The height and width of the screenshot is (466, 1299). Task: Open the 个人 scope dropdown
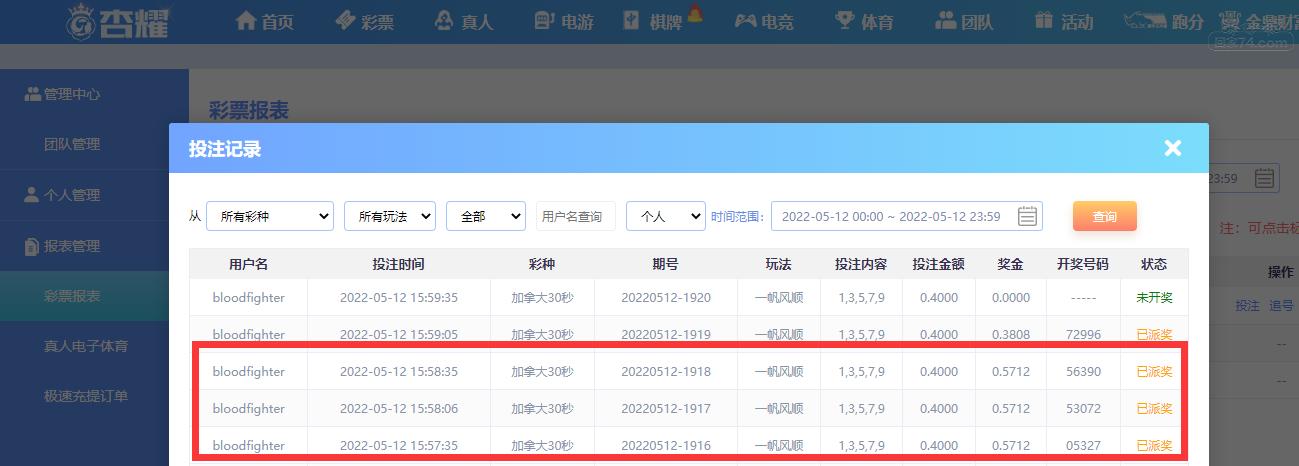click(x=666, y=216)
